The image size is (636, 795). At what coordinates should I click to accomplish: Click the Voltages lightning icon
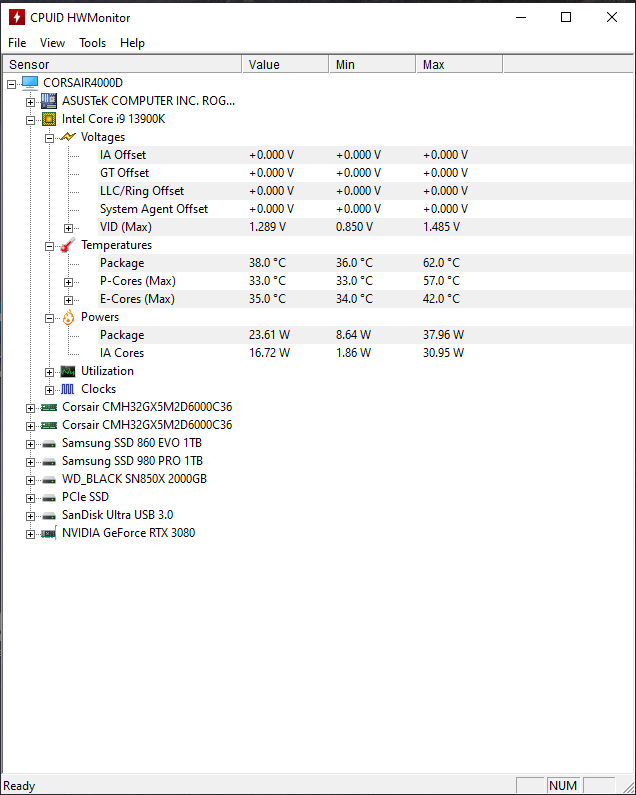[x=68, y=137]
